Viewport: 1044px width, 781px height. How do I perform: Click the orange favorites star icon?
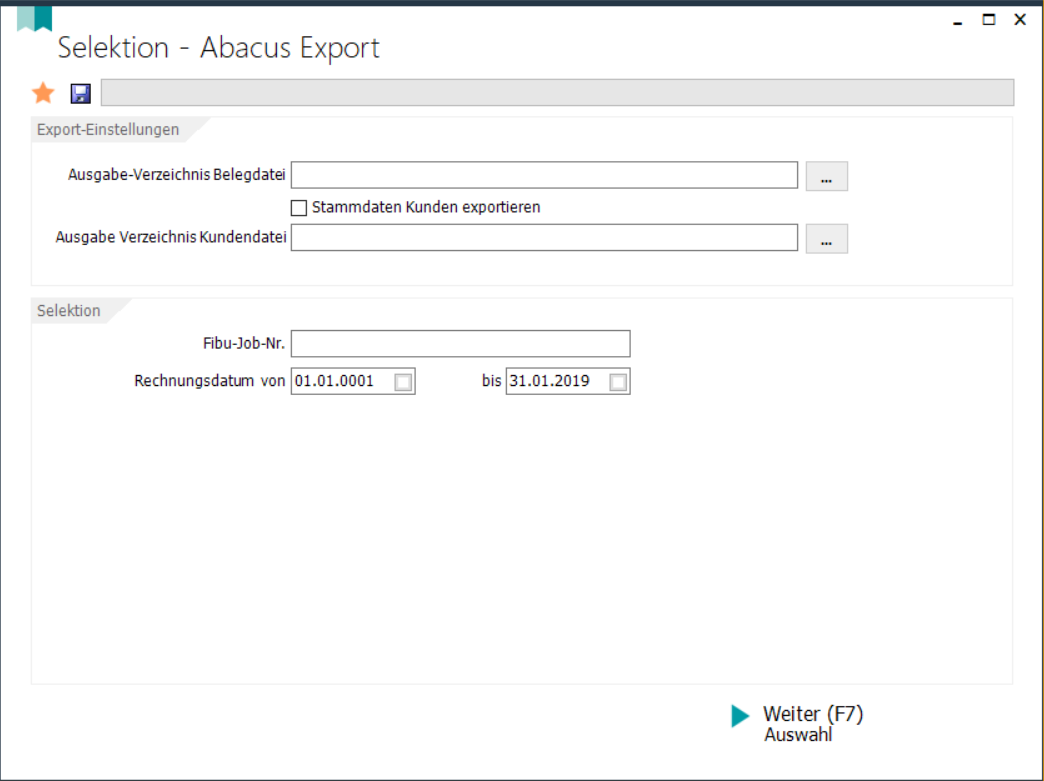pyautogui.click(x=43, y=93)
